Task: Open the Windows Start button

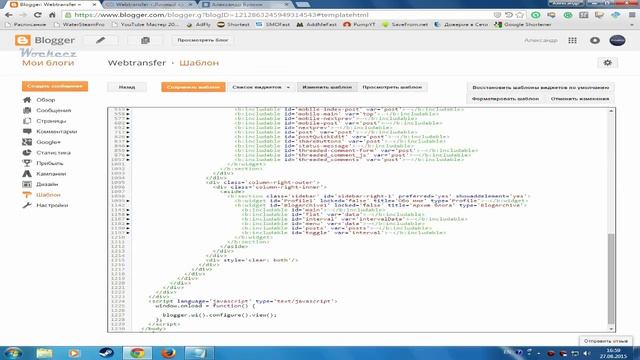Action: tap(13, 353)
